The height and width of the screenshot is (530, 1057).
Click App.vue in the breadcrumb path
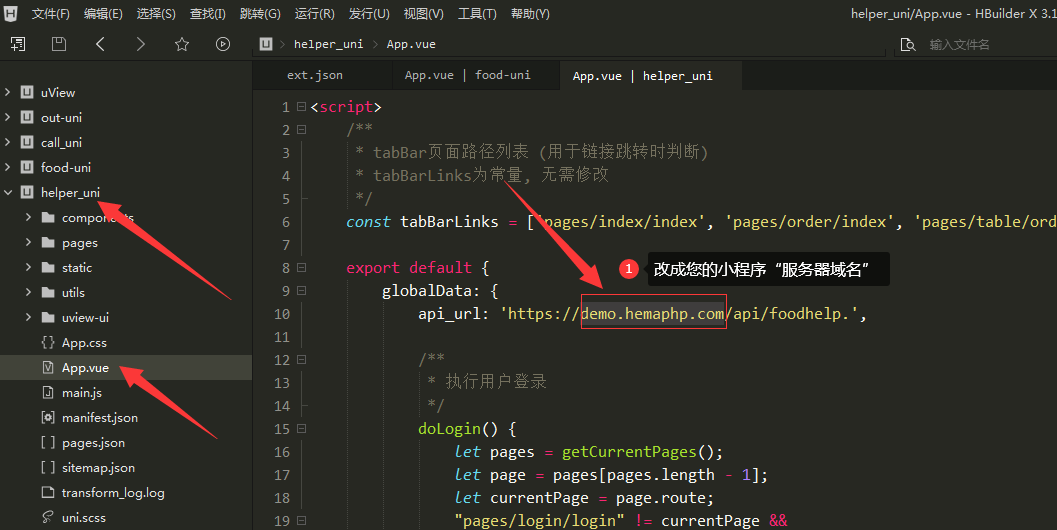click(411, 44)
